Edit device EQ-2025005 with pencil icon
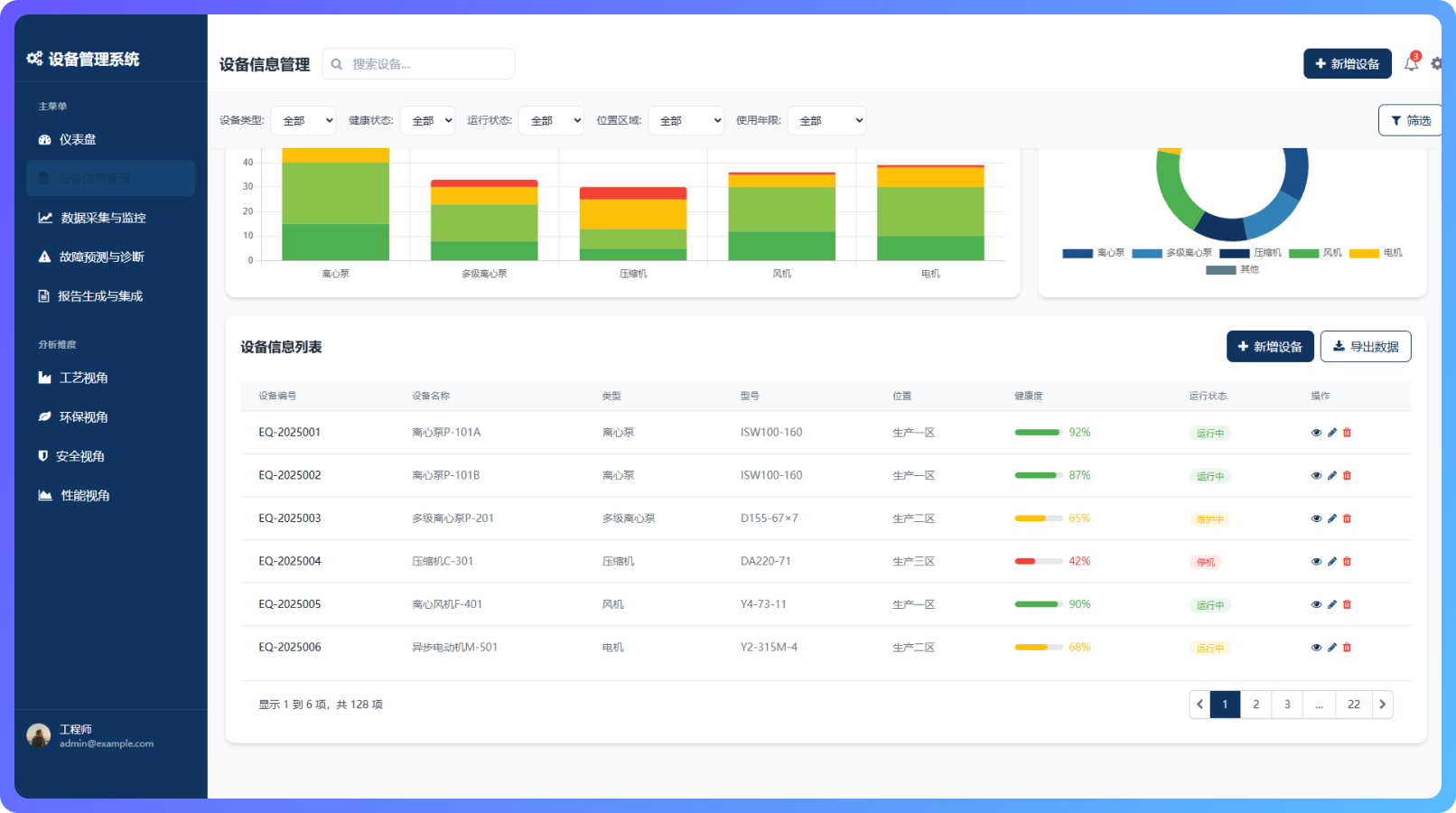 click(x=1331, y=604)
